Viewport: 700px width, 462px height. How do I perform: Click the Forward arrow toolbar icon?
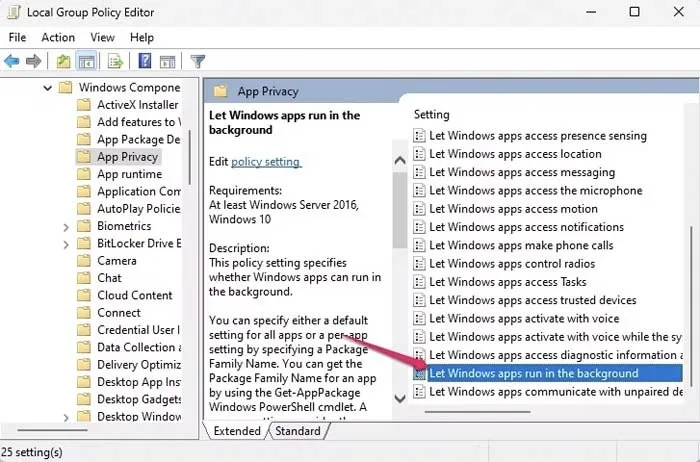(35, 61)
